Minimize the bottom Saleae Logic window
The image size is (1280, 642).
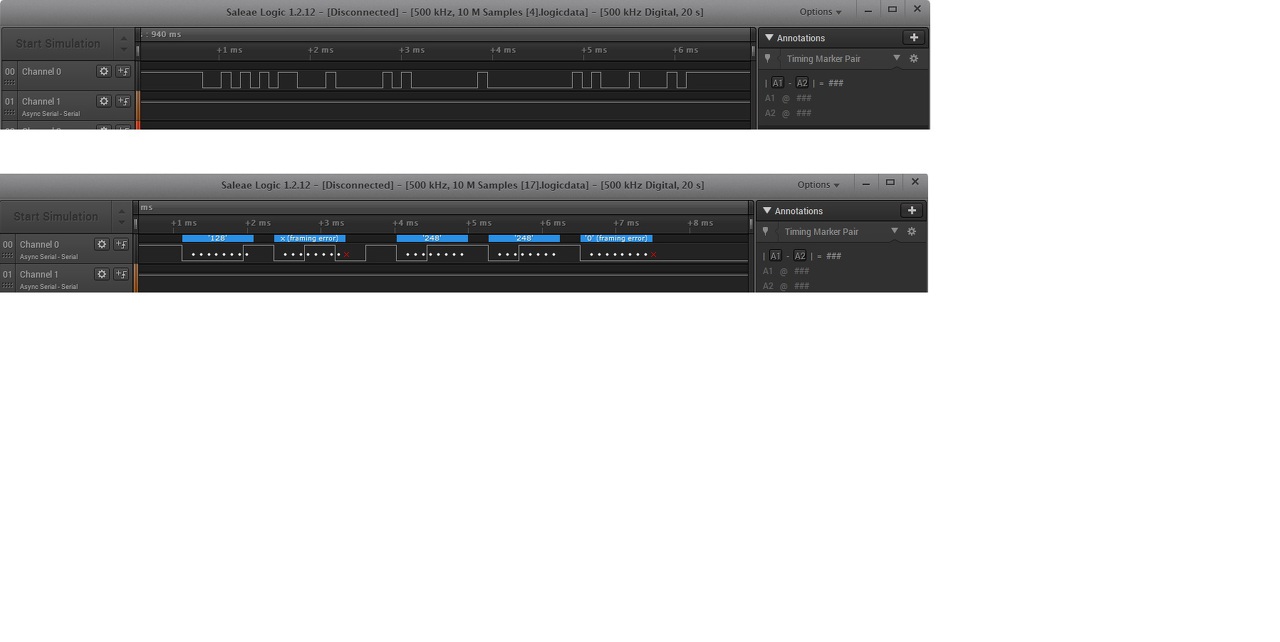(866, 183)
